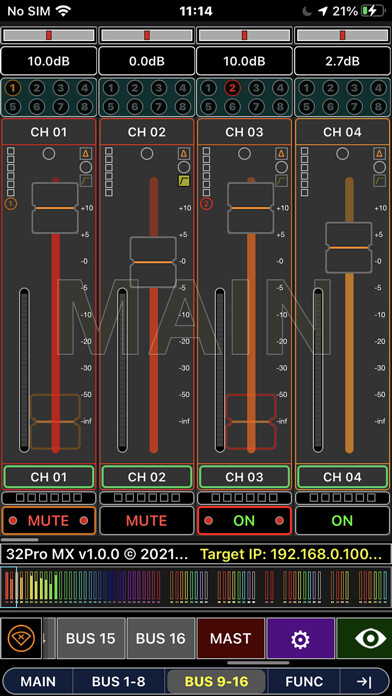The height and width of the screenshot is (696, 392).
Task: Open the FUNC tab
Action: 304,681
